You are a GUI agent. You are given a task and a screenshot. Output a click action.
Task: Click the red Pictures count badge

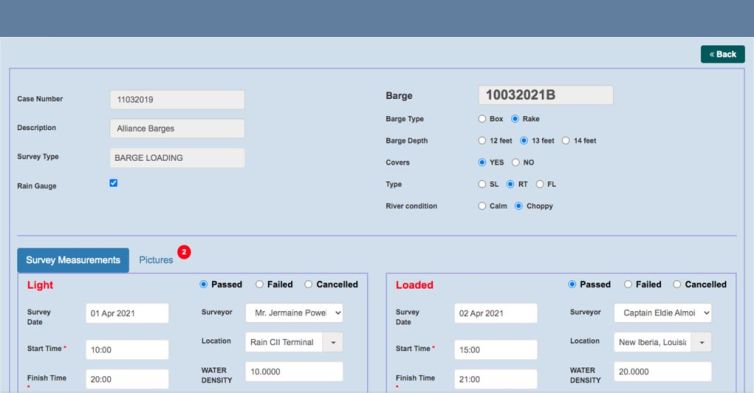[184, 252]
